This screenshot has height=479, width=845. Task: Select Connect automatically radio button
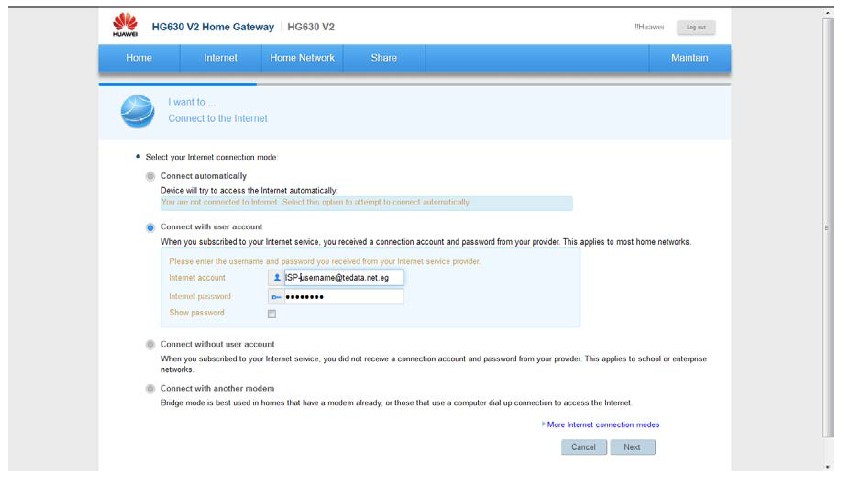pyautogui.click(x=150, y=176)
